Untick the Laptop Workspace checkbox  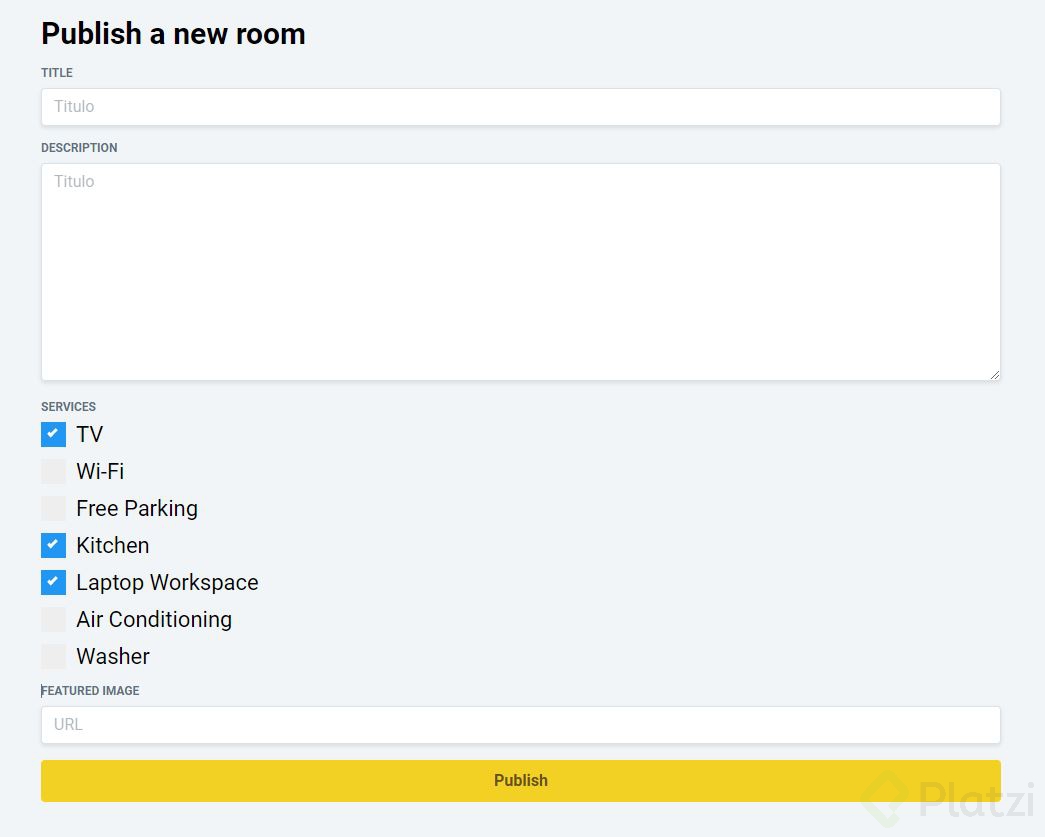(53, 582)
